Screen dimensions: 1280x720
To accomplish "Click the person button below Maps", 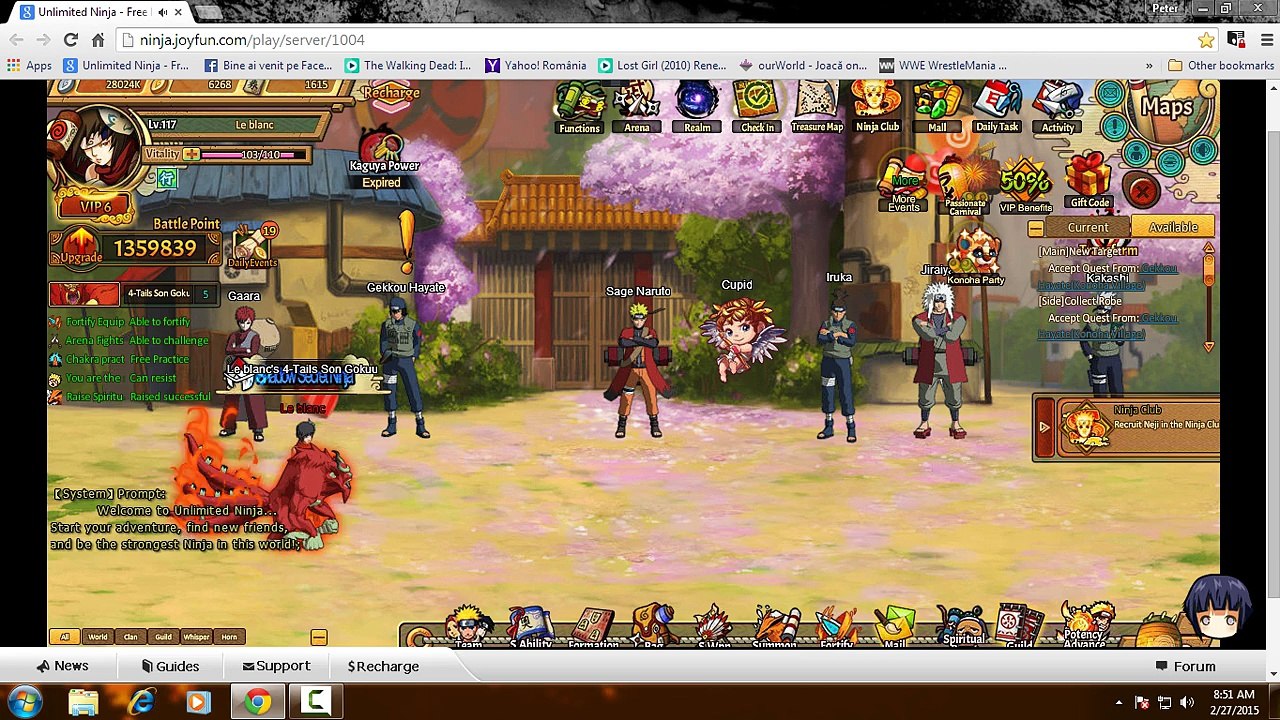I will (1135, 153).
